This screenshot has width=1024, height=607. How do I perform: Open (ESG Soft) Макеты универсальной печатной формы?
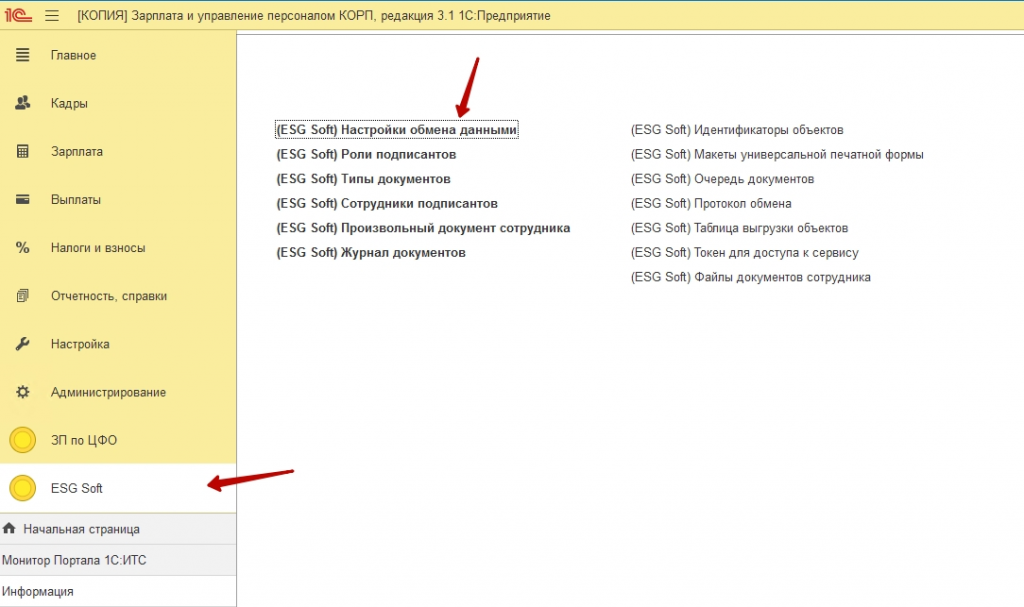777,154
